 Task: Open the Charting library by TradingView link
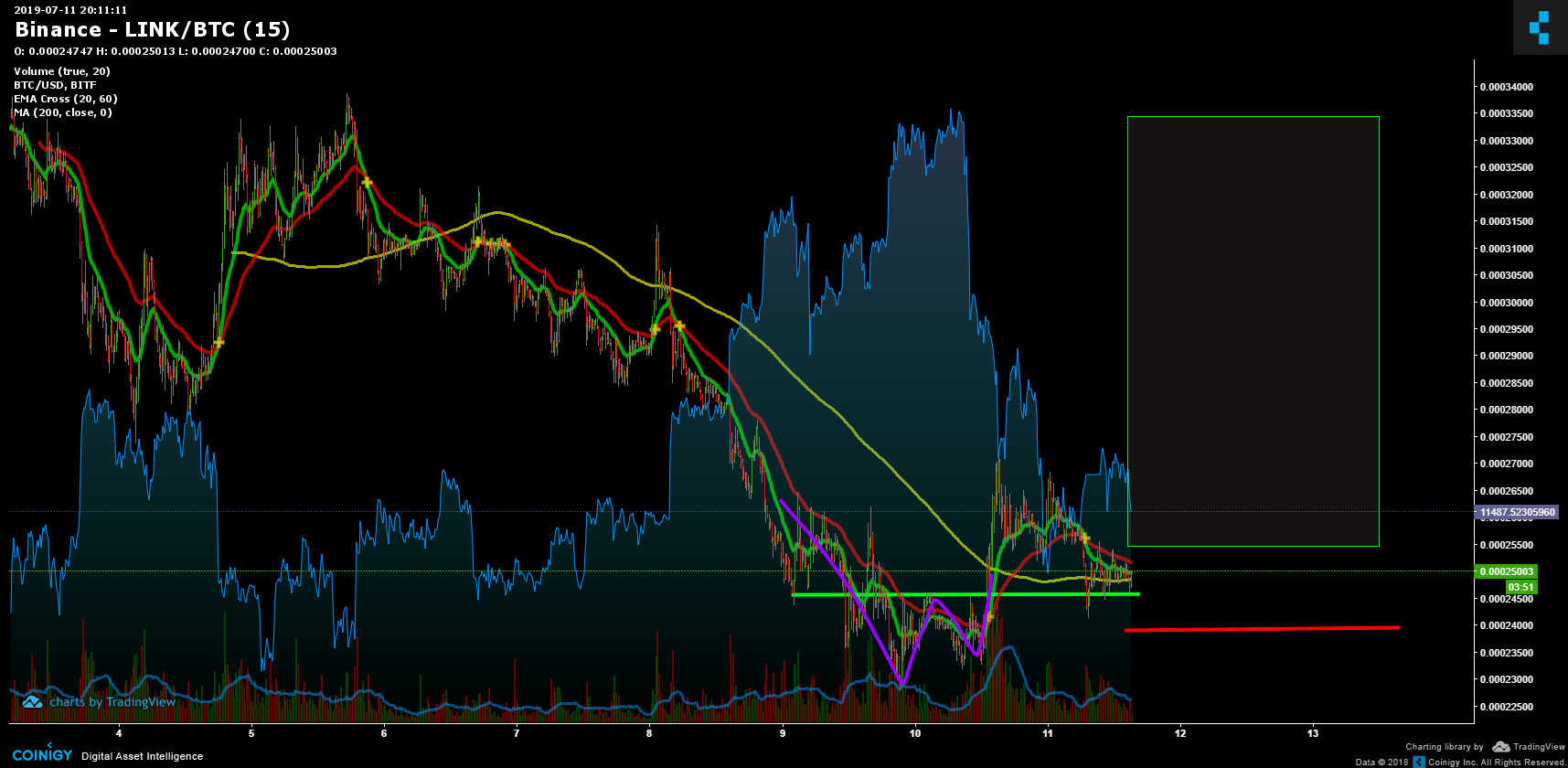[1486, 747]
